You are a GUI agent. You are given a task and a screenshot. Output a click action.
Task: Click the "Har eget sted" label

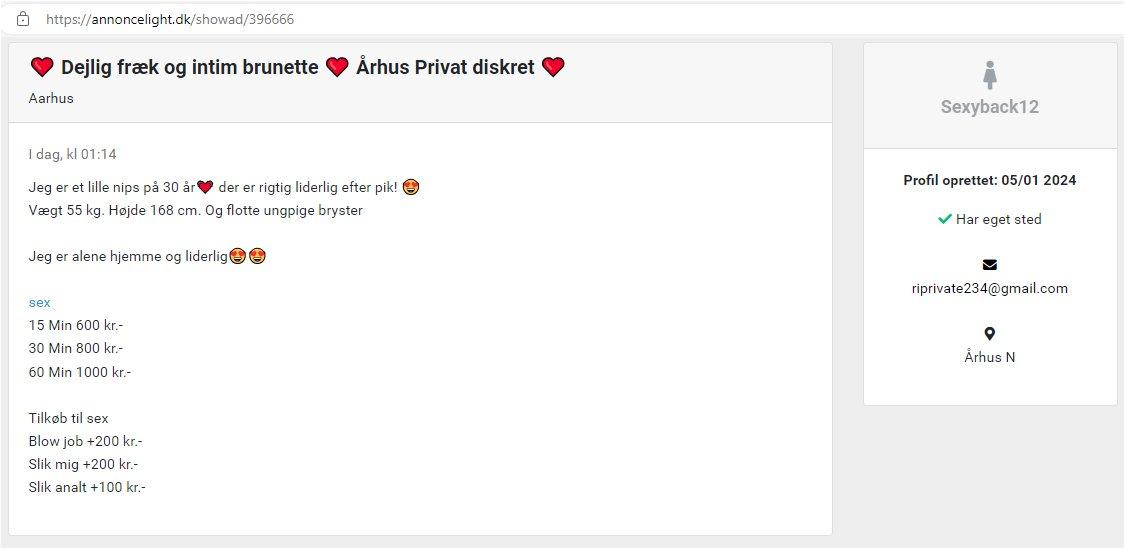point(998,219)
